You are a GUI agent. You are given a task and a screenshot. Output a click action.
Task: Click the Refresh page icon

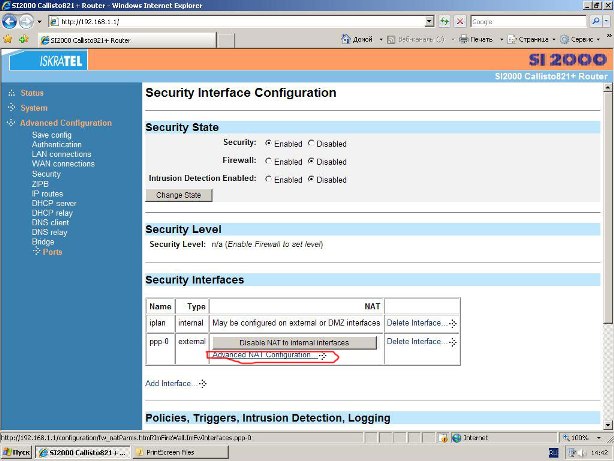(x=444, y=22)
